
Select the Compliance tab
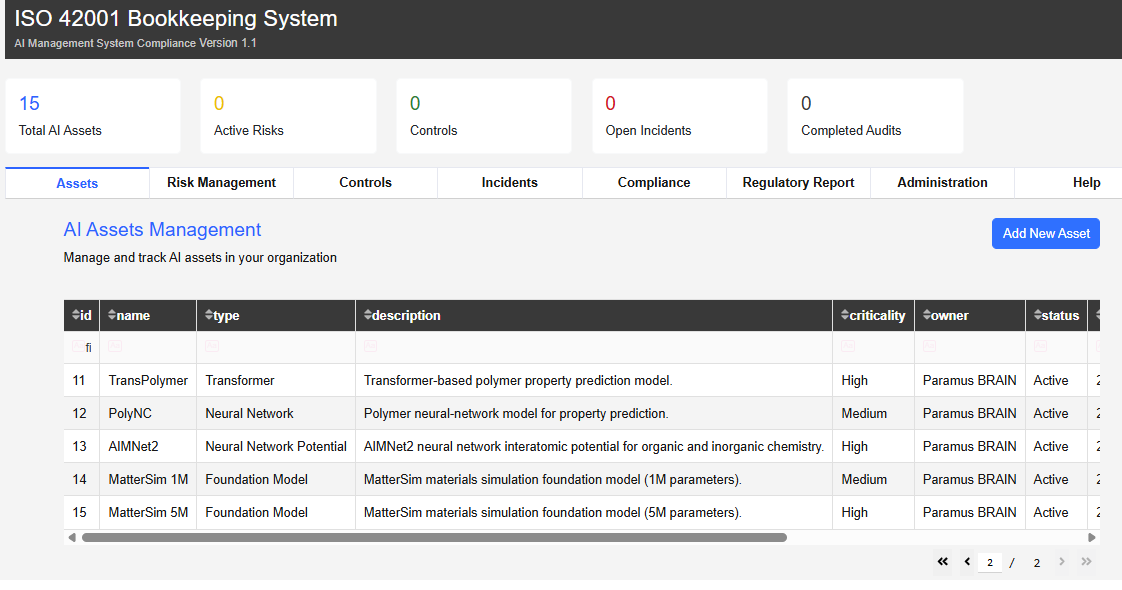coord(654,182)
